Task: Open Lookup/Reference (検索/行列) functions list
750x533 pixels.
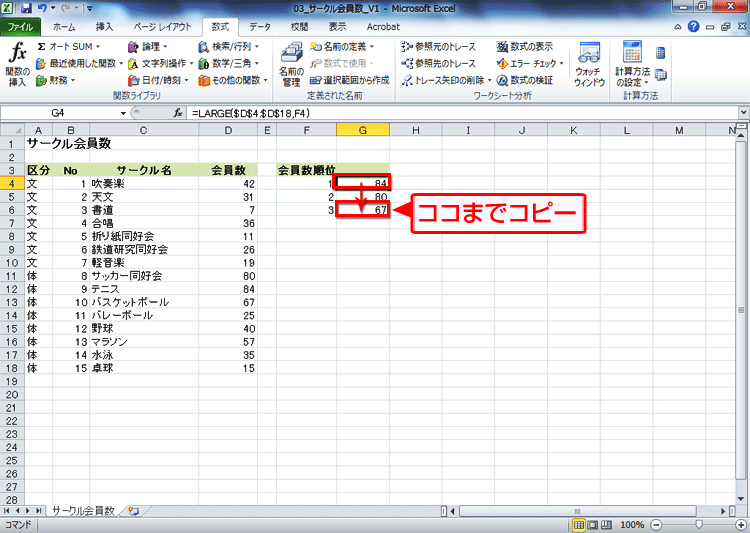Action: pyautogui.click(x=229, y=46)
